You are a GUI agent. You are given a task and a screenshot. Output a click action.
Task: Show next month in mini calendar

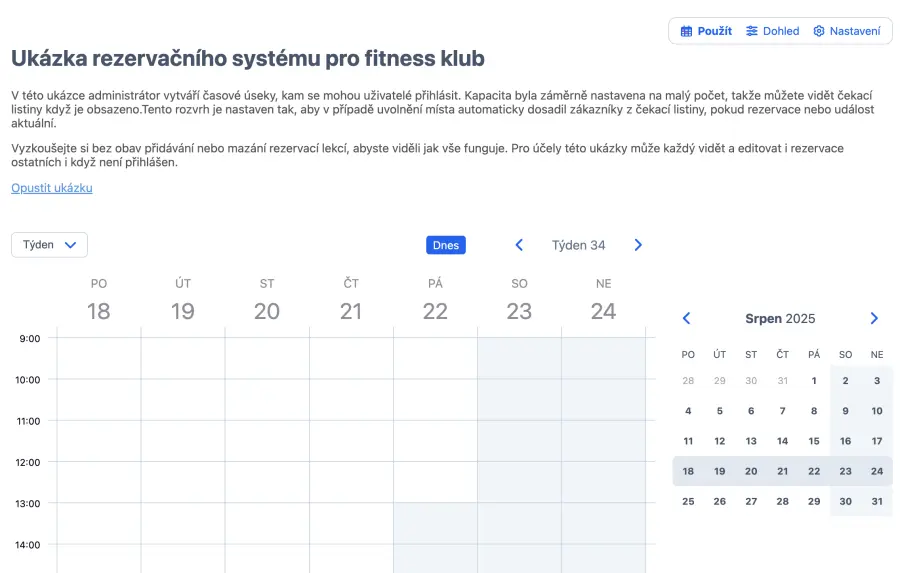click(874, 319)
